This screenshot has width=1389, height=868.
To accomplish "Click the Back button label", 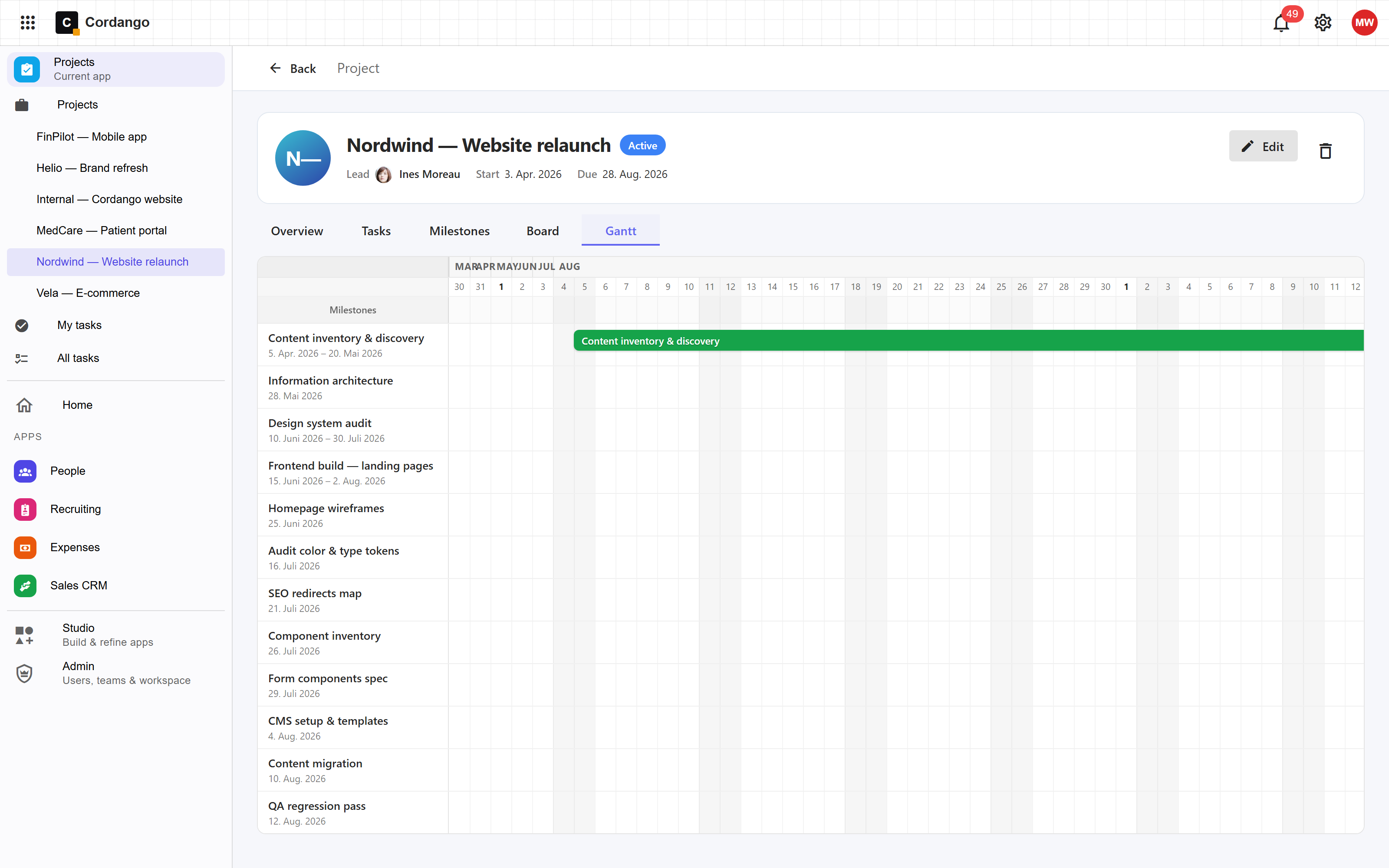I will click(303, 68).
